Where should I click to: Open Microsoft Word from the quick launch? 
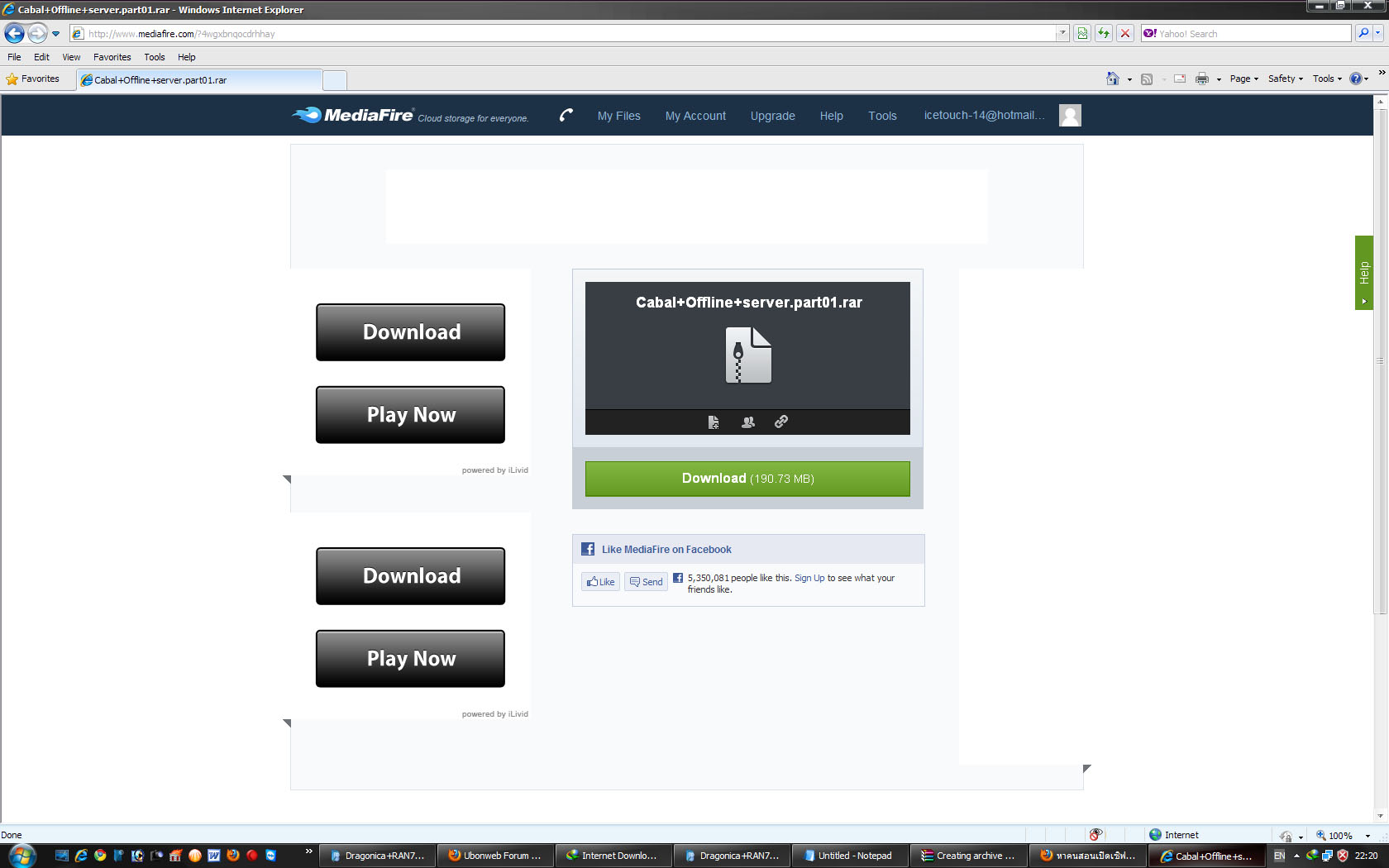coord(214,856)
